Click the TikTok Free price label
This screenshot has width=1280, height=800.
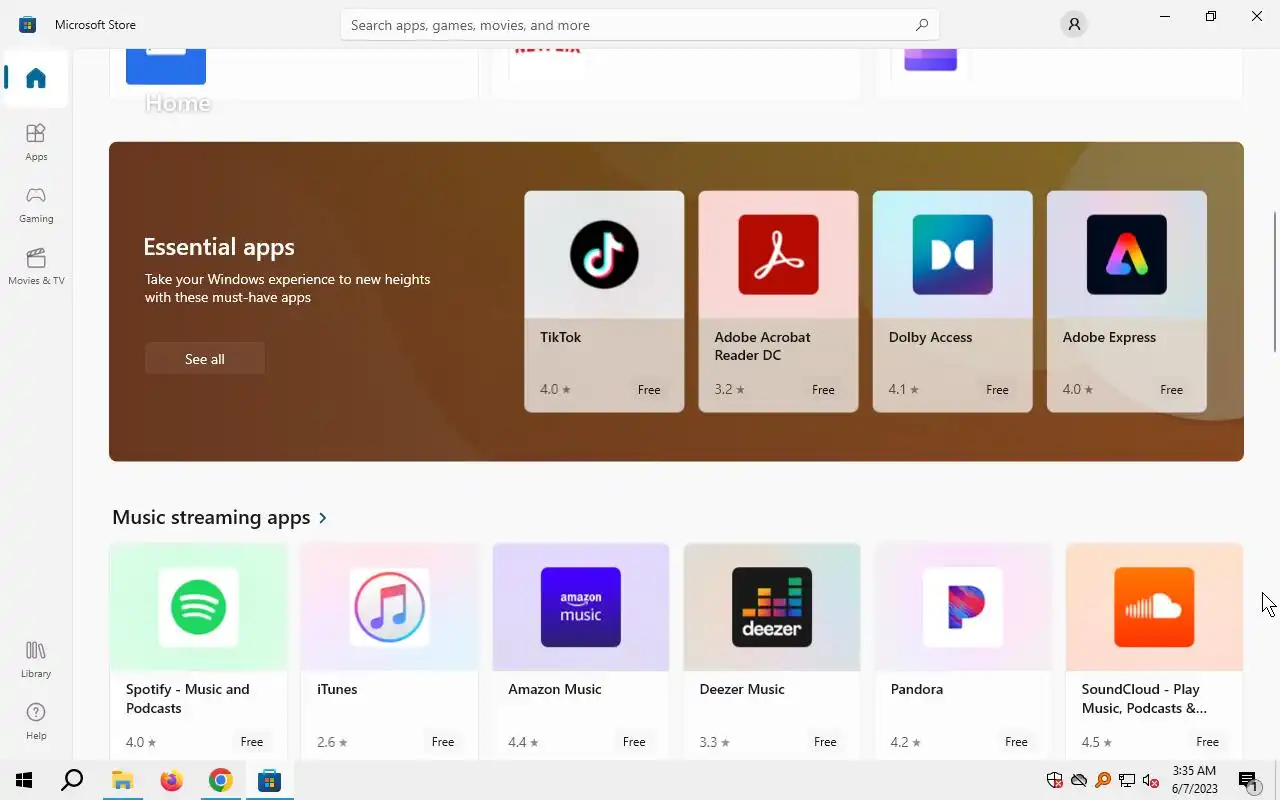coord(649,390)
